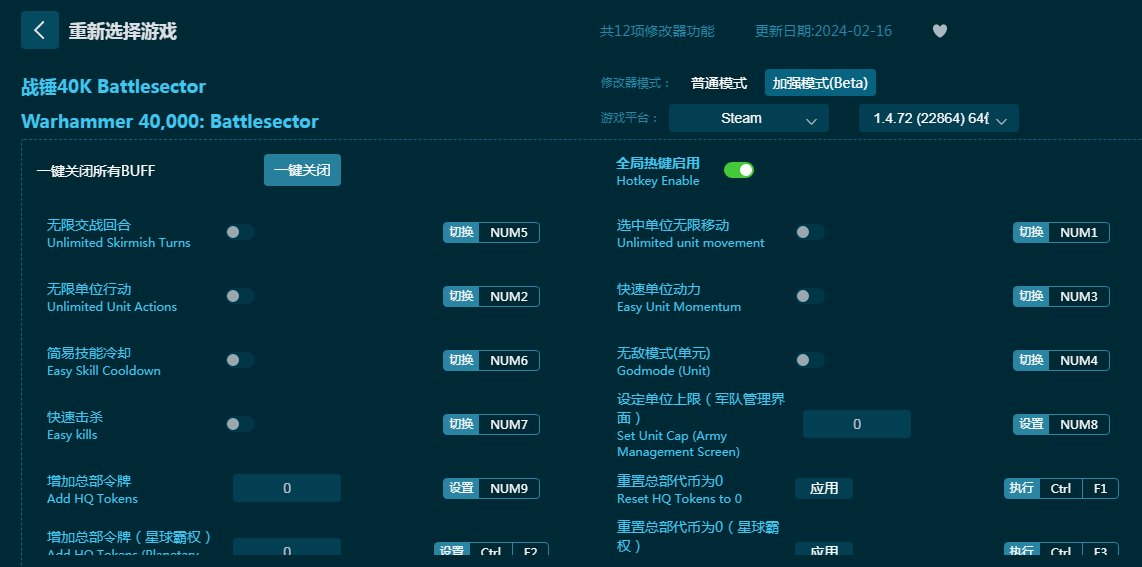
Task: Click the 一键关闭 button
Action: click(x=302, y=170)
